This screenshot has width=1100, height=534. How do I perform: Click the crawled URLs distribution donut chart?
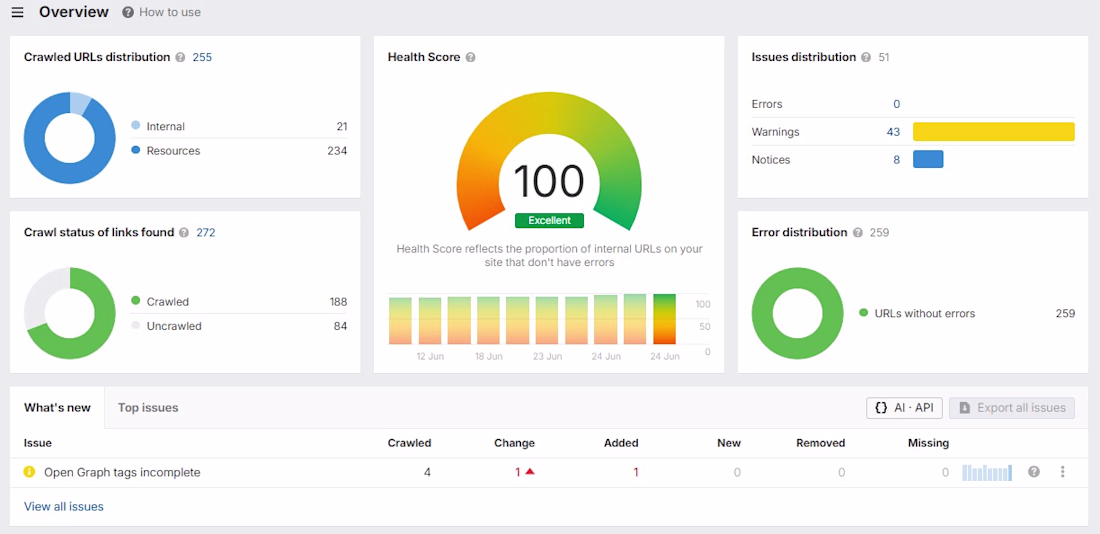pos(69,138)
